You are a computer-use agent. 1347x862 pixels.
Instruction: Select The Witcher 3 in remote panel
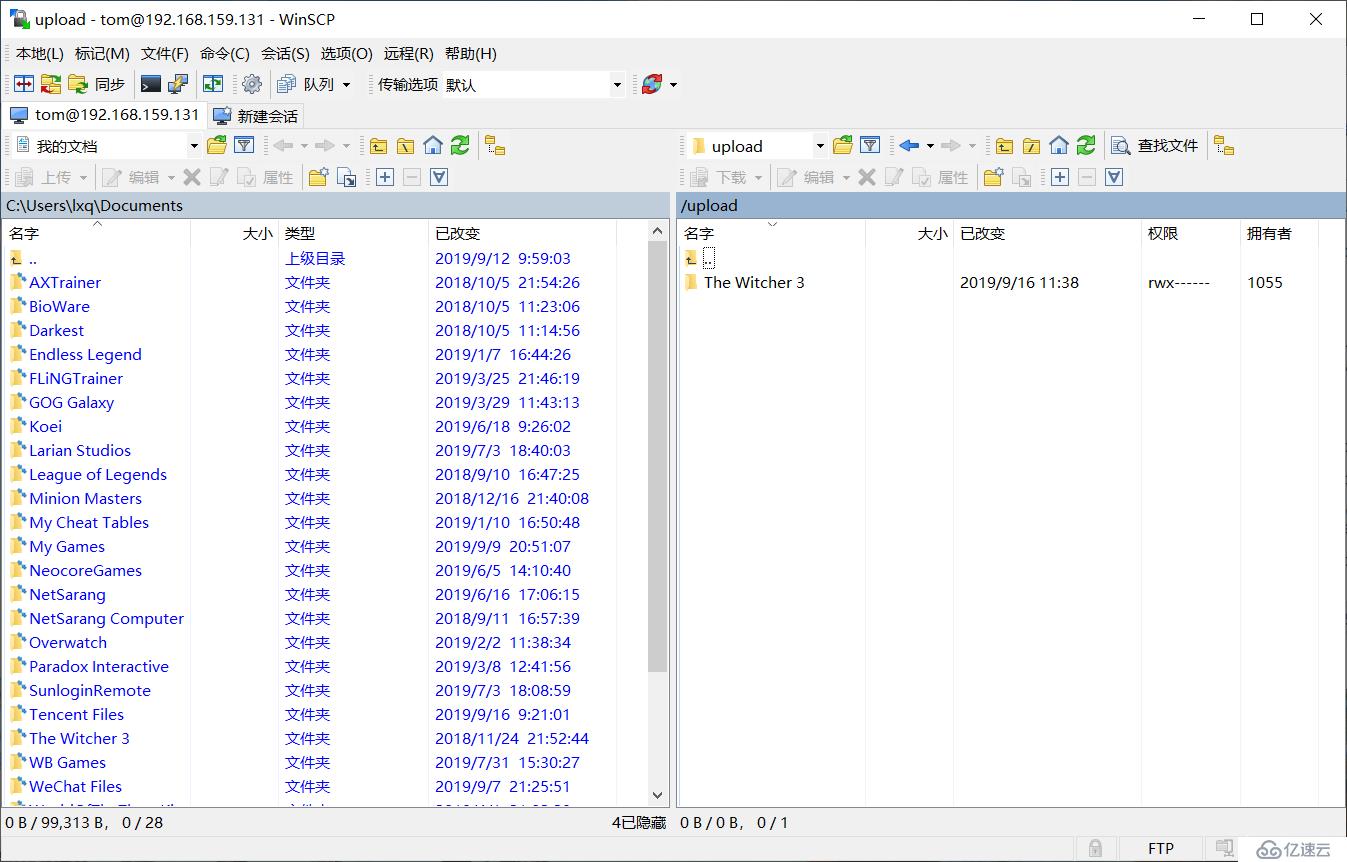(754, 282)
